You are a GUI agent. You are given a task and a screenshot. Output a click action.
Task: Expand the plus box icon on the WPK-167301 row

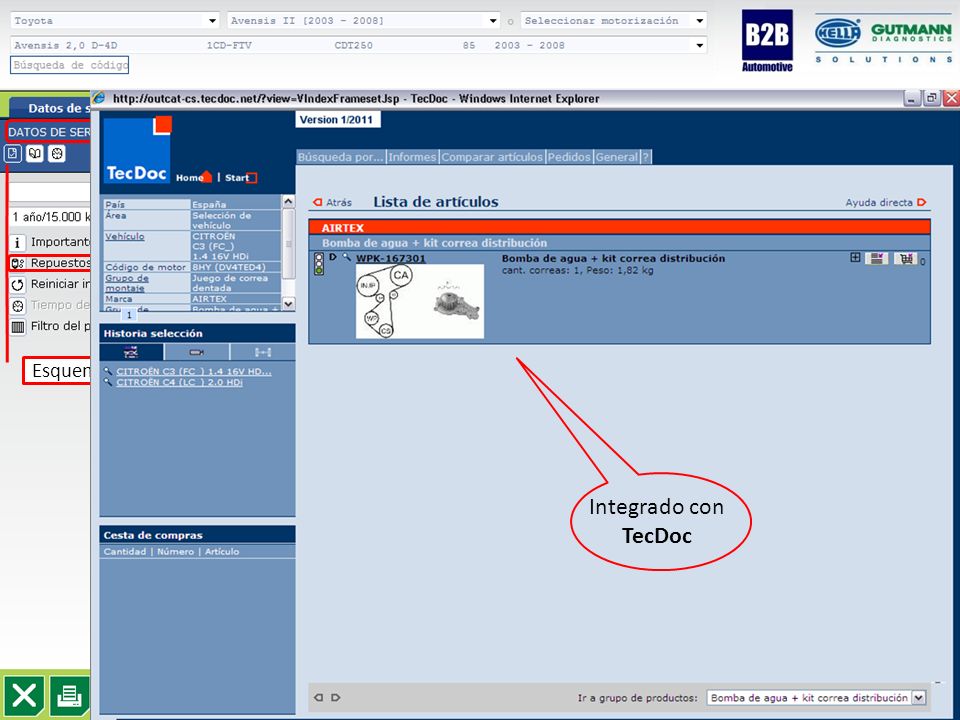pos(855,258)
